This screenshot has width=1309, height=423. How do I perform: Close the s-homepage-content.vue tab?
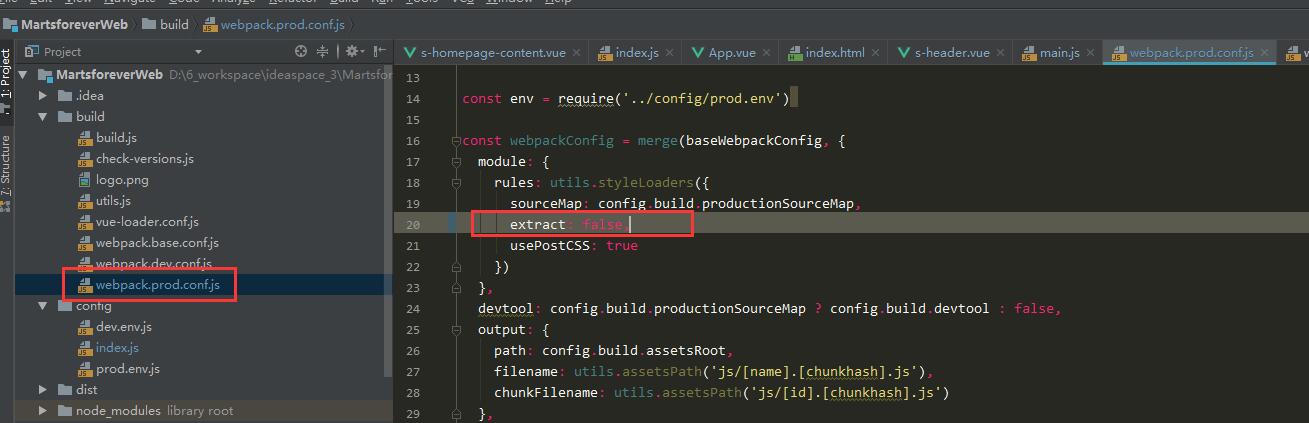coord(577,53)
